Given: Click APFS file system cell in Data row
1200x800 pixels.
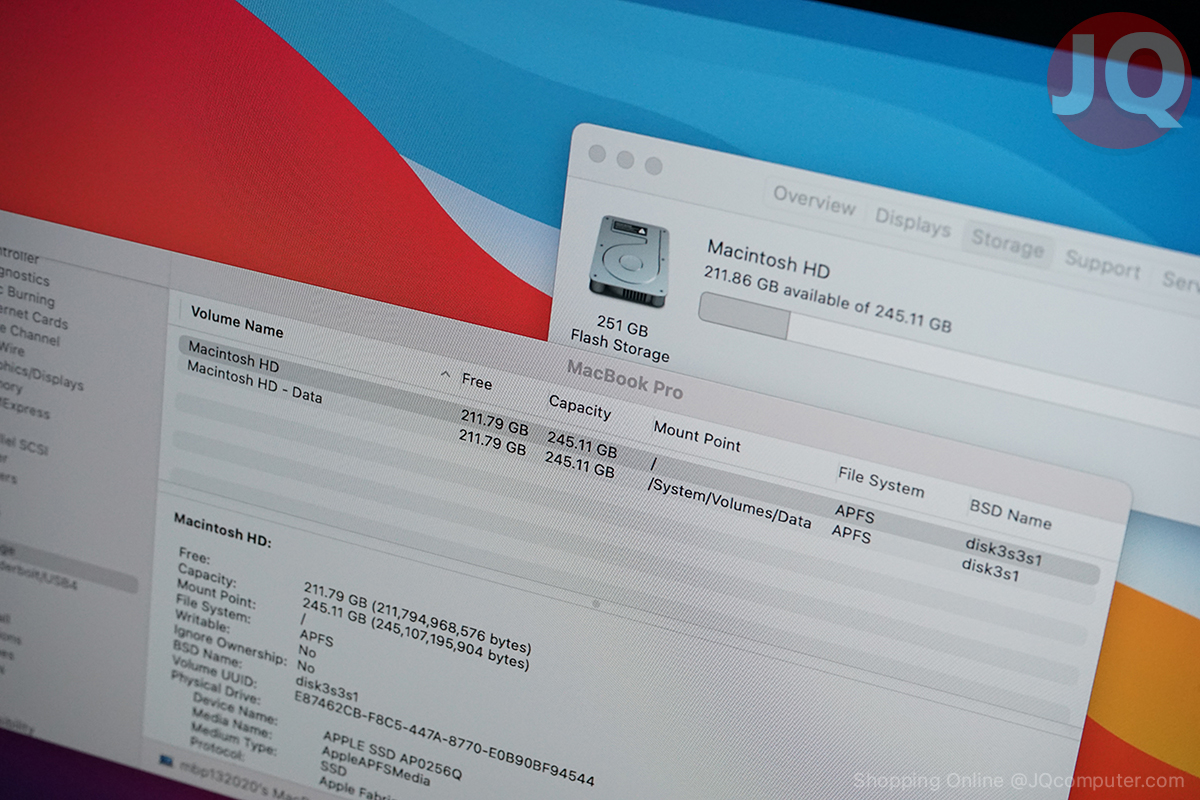Looking at the screenshot, I should click(x=851, y=533).
